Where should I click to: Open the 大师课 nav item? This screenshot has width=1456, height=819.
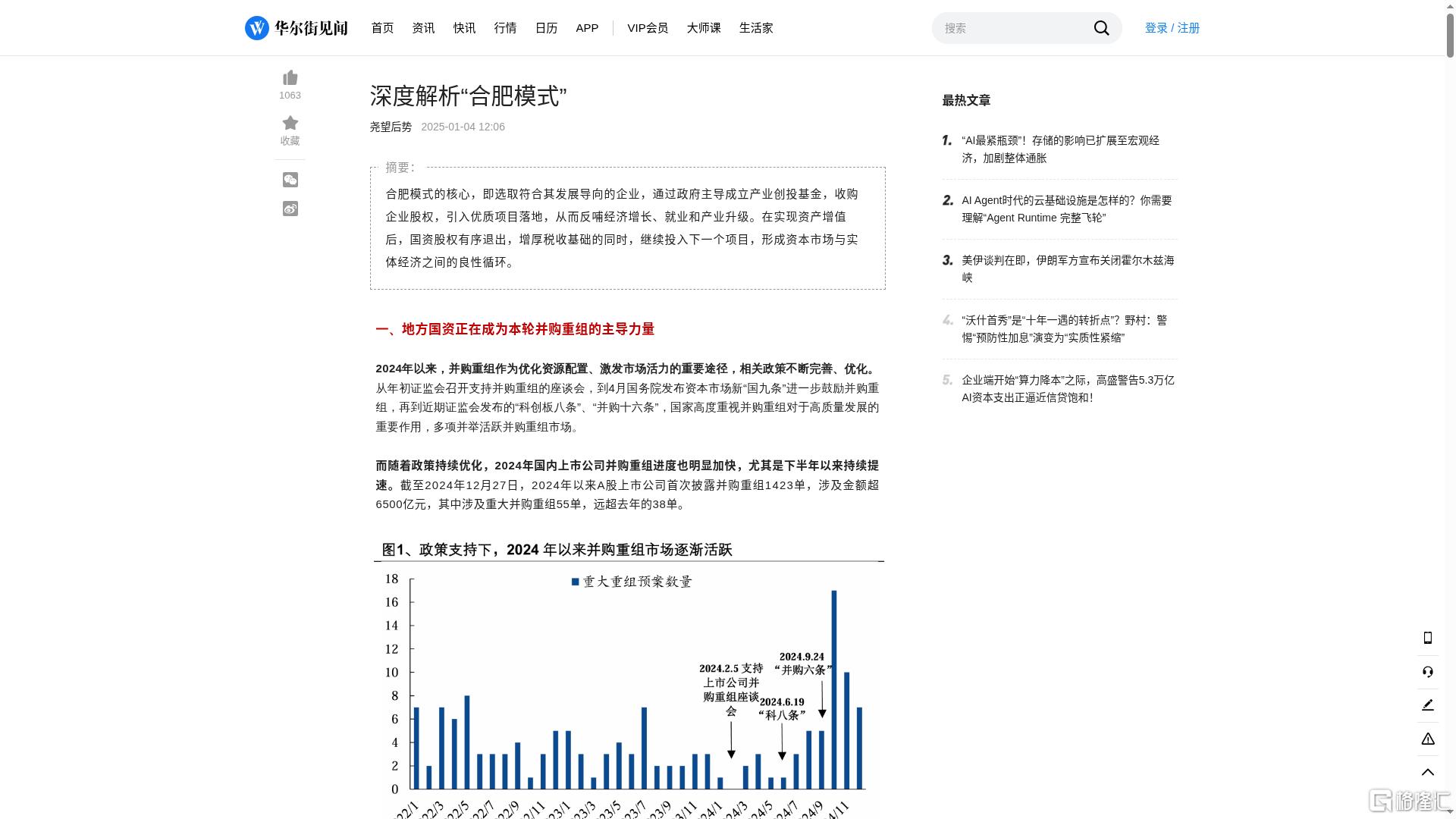coord(704,28)
